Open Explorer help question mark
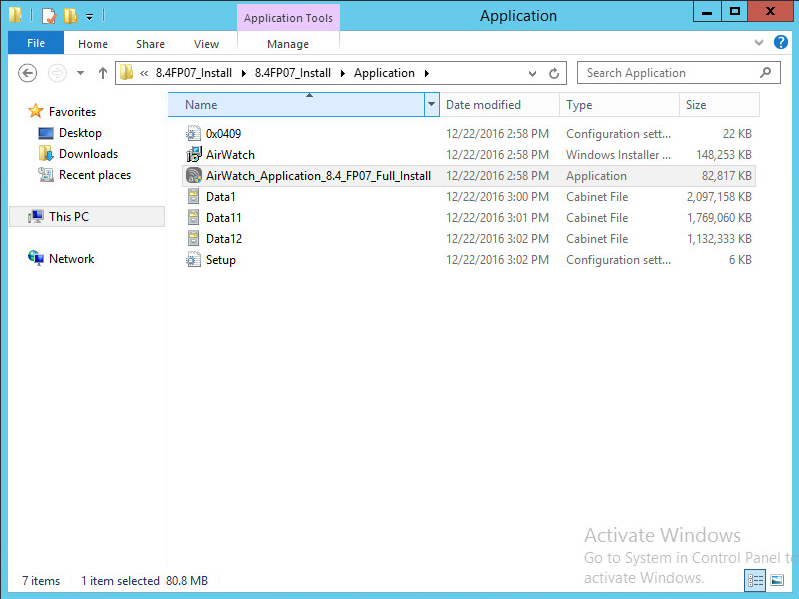The image size is (799, 599). tap(780, 42)
